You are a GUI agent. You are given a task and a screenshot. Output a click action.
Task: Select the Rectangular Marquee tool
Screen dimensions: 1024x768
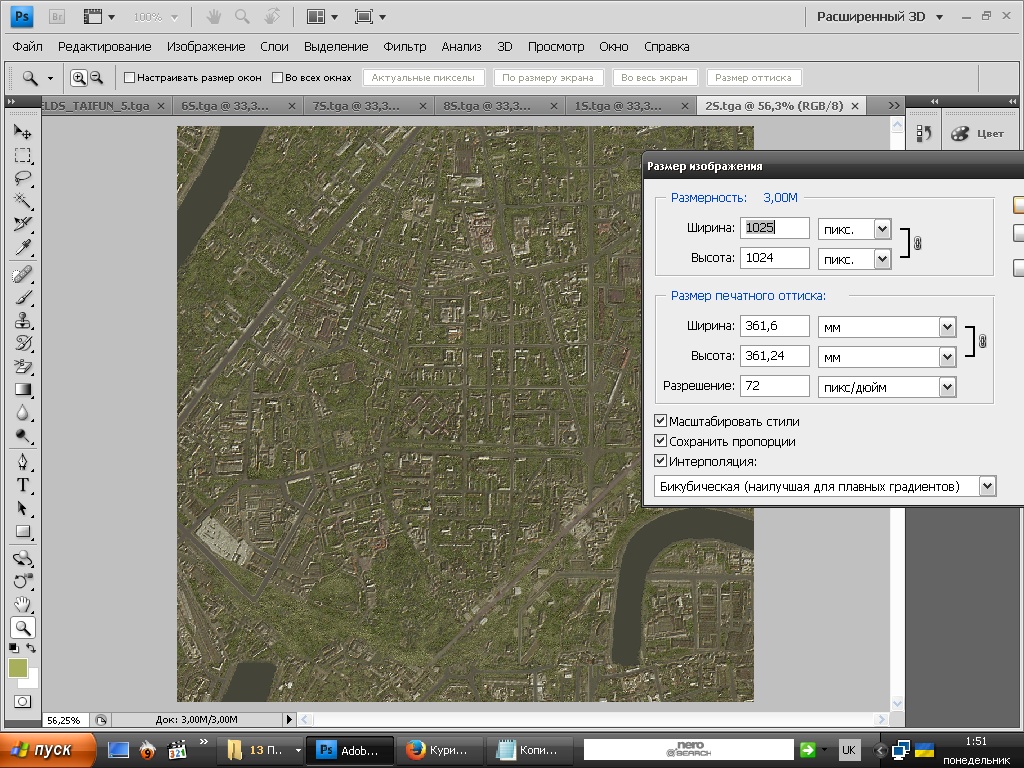click(x=22, y=155)
